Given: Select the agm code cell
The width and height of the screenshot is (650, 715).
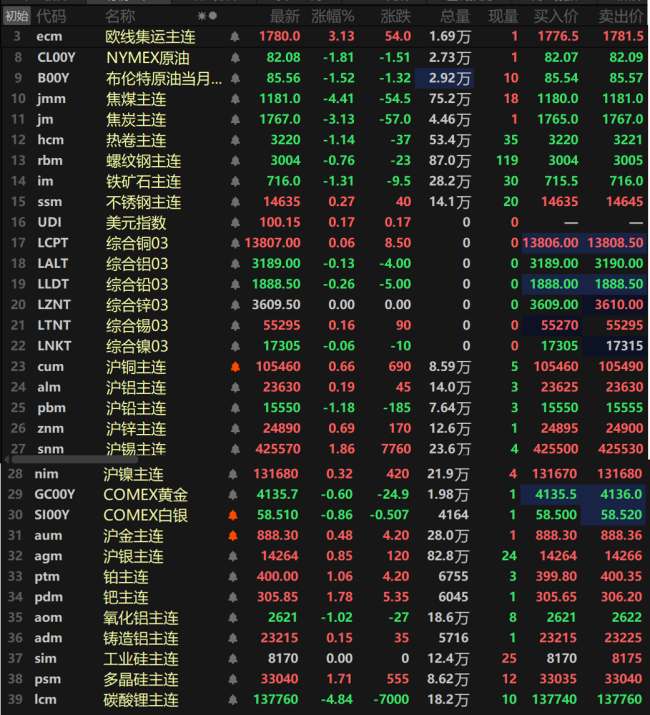Looking at the screenshot, I should pyautogui.click(x=48, y=556).
